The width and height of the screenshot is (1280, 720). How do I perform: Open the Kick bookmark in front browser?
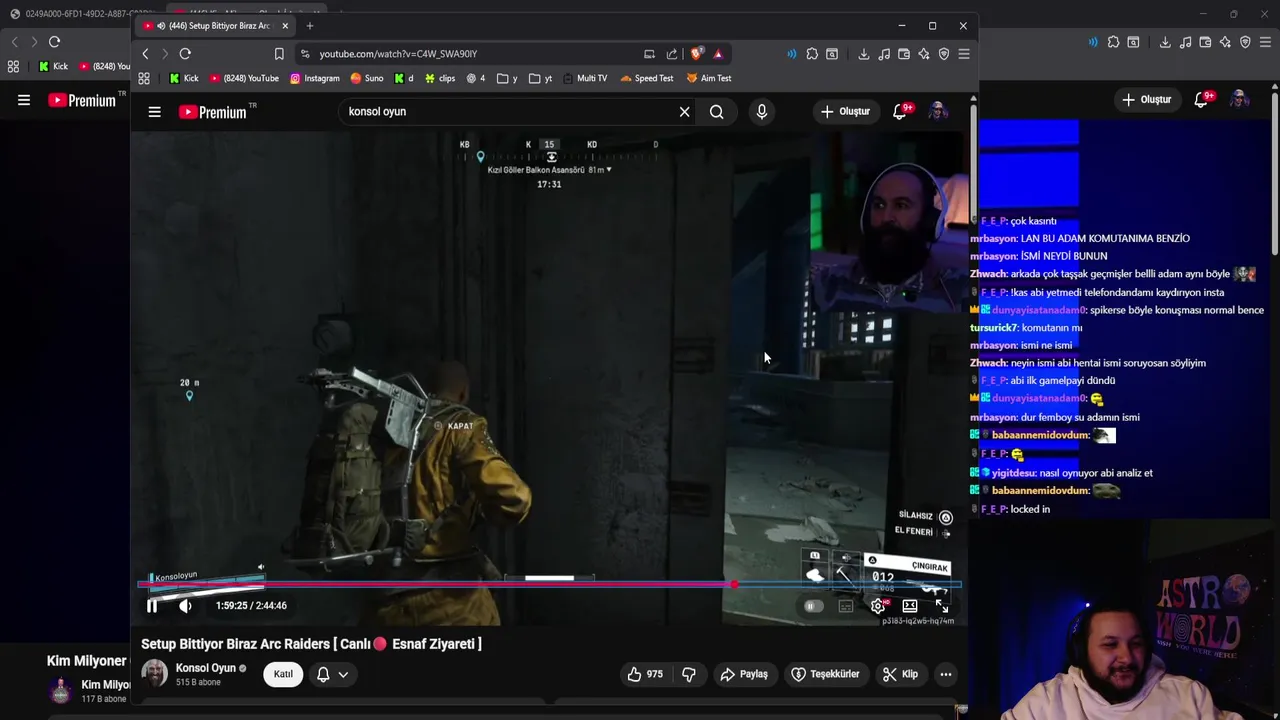(184, 78)
